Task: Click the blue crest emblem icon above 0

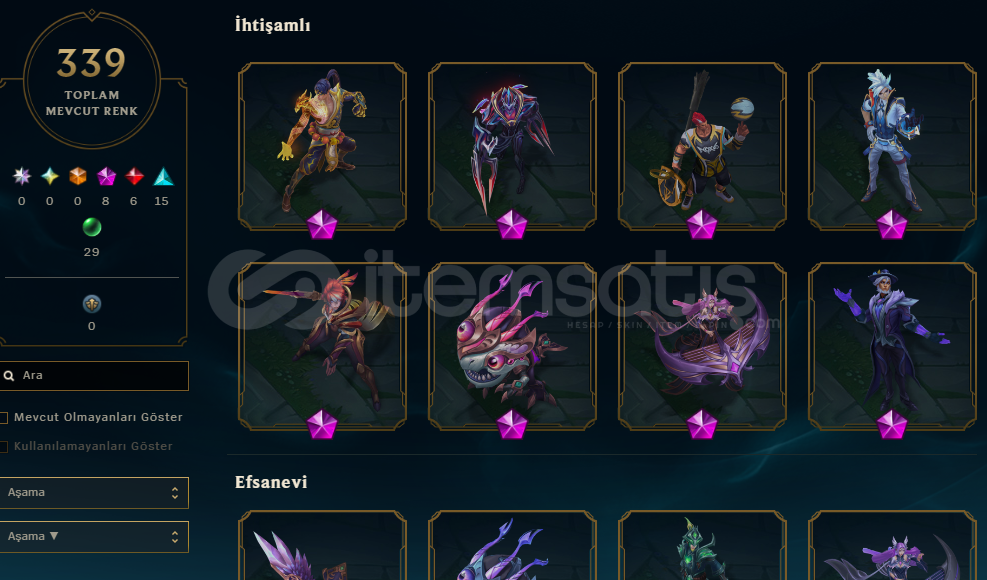Action: [92, 304]
